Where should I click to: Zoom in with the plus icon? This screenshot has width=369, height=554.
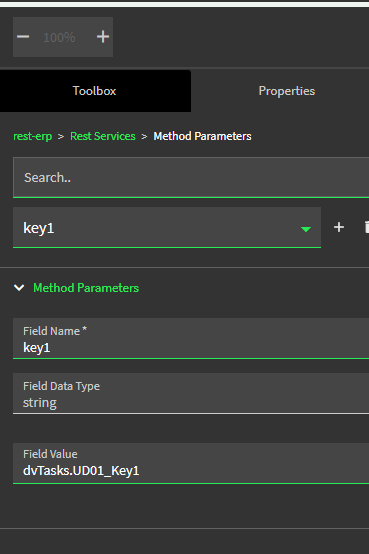[x=103, y=37]
